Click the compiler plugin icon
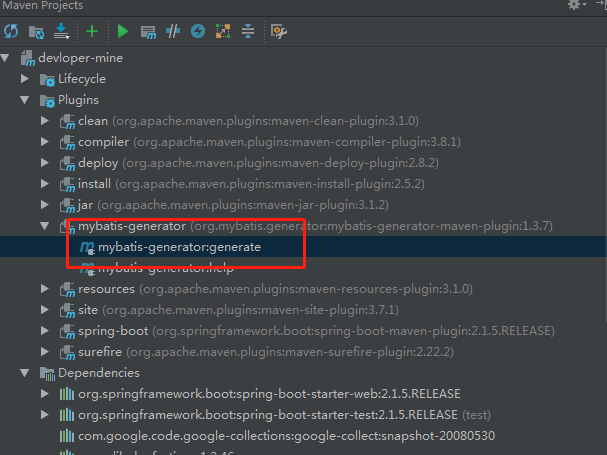This screenshot has height=455, width=607. pyautogui.click(x=67, y=142)
